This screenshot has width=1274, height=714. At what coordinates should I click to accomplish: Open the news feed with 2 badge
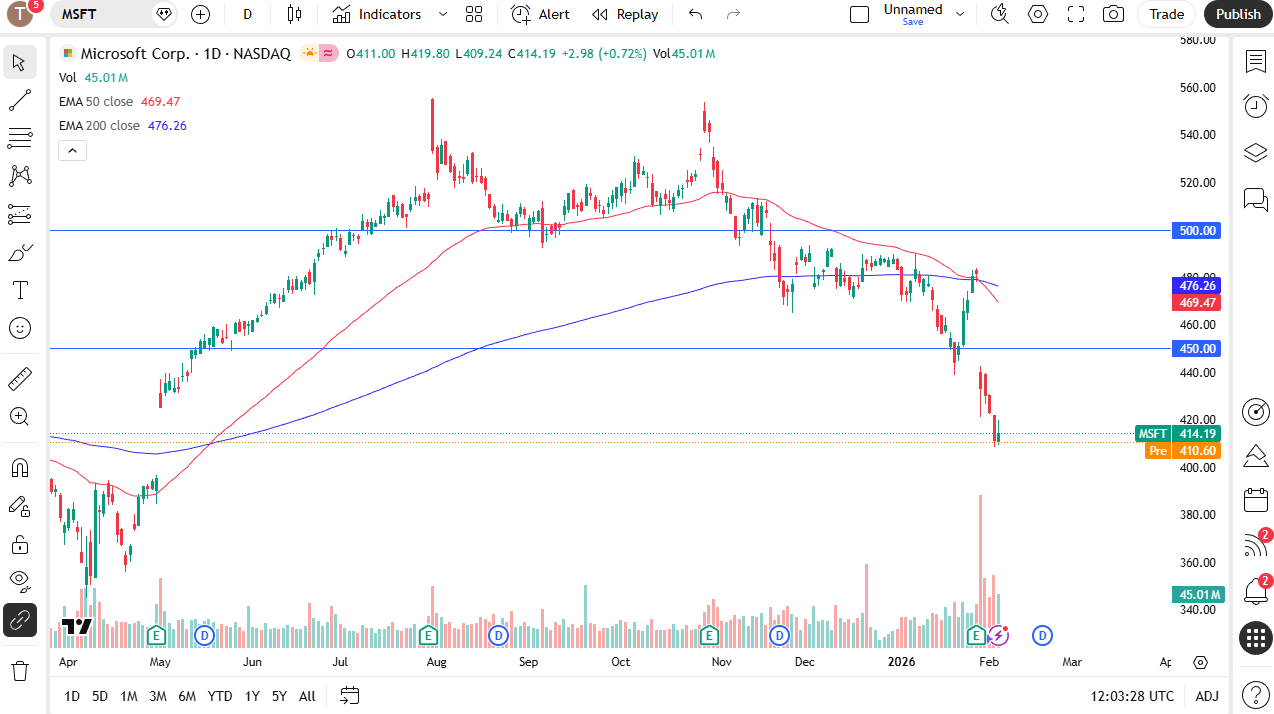click(1255, 545)
